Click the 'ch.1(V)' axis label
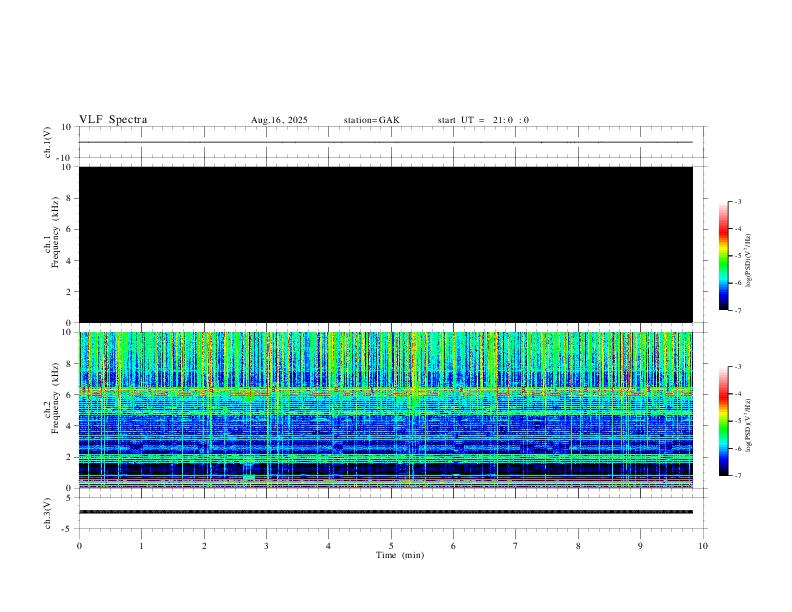This screenshot has height=612, width=792. tap(48, 142)
